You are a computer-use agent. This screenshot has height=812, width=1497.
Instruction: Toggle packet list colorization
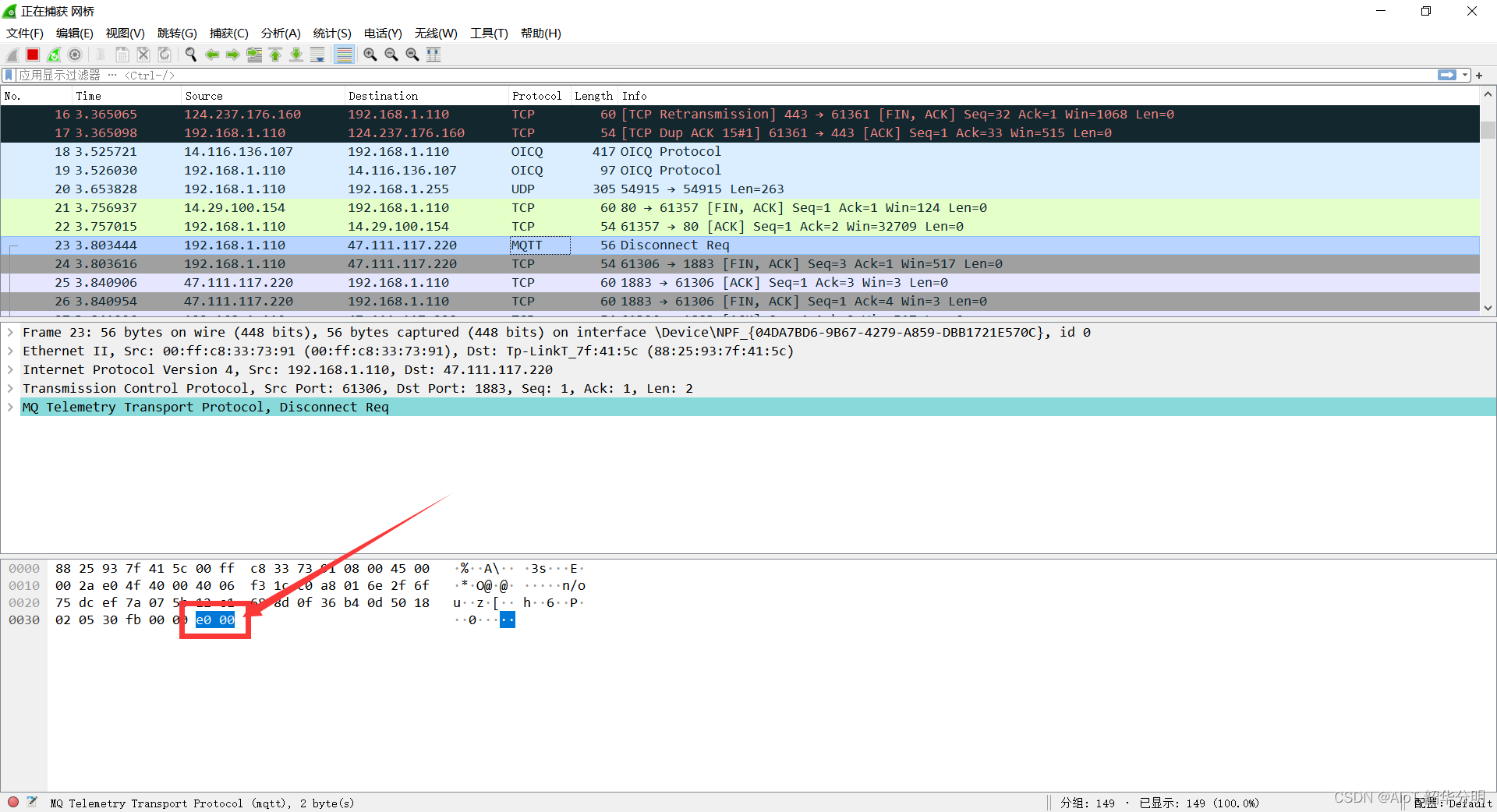point(344,55)
